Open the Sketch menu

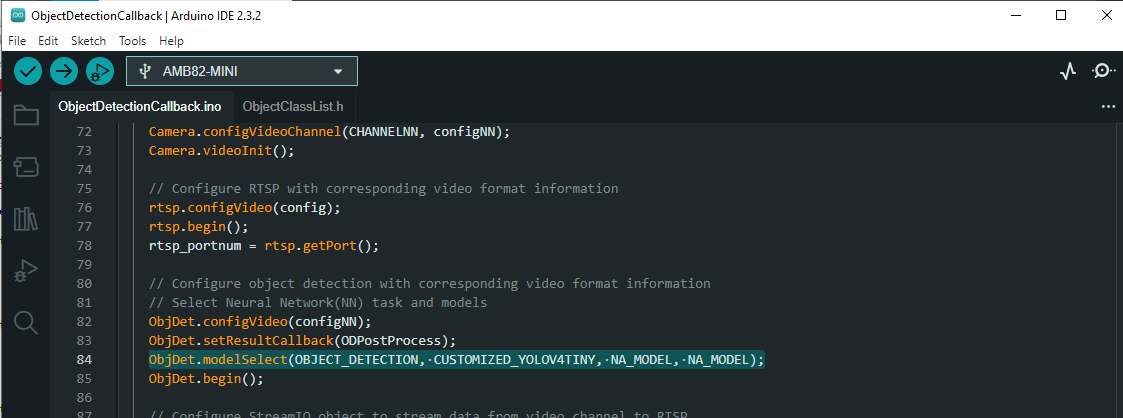(88, 41)
